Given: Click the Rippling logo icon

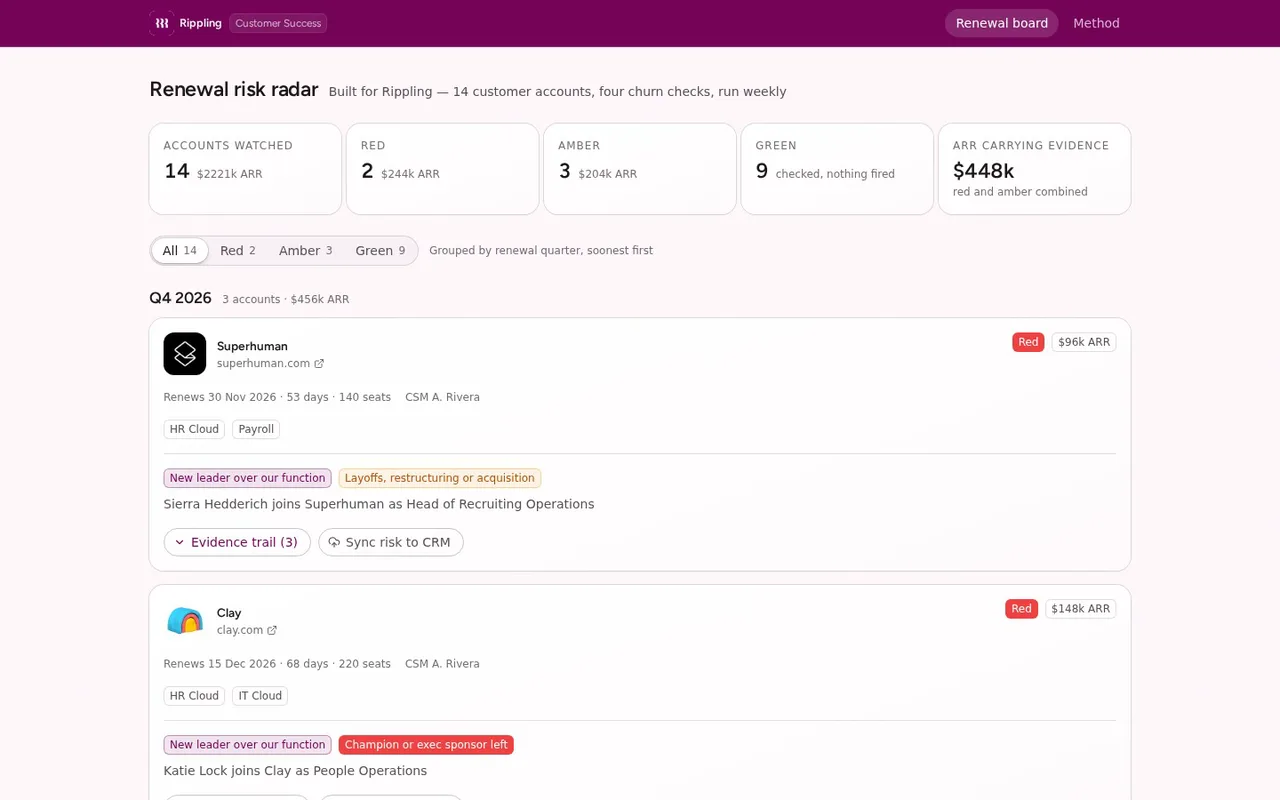Looking at the screenshot, I should point(162,23).
